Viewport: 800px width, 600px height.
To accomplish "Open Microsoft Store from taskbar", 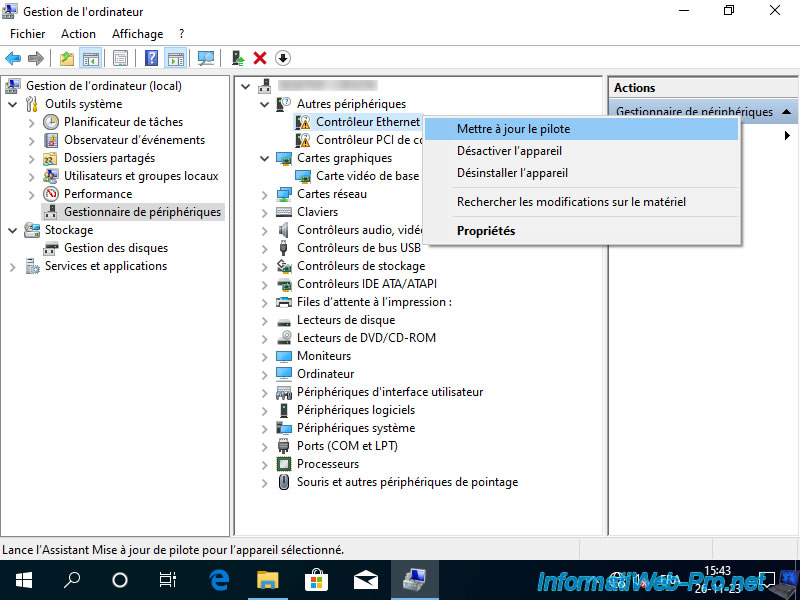I will [316, 580].
